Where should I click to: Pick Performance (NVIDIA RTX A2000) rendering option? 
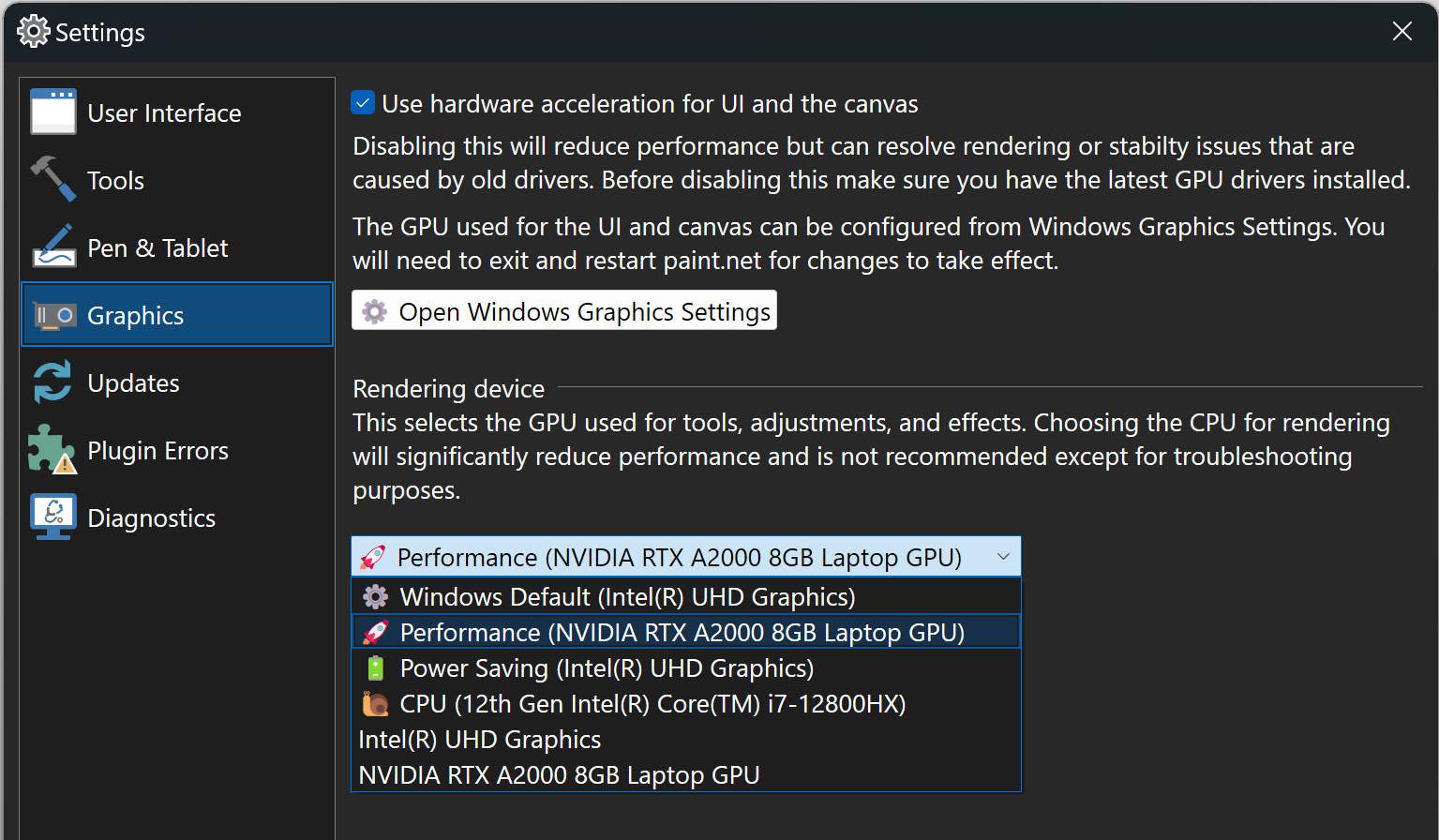[x=682, y=631]
